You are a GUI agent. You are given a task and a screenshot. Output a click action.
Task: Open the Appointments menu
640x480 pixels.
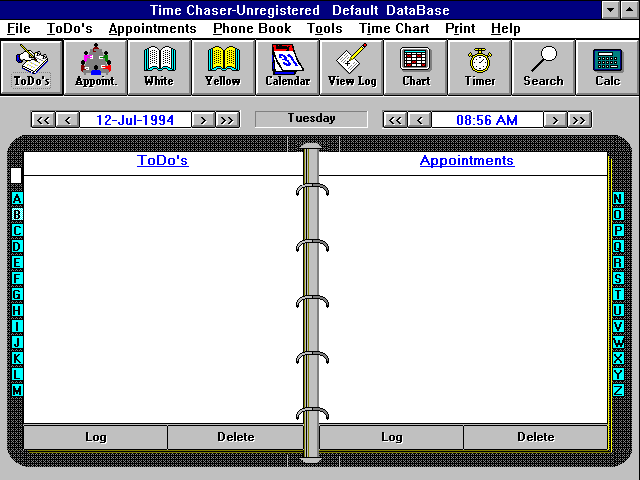pos(153,29)
